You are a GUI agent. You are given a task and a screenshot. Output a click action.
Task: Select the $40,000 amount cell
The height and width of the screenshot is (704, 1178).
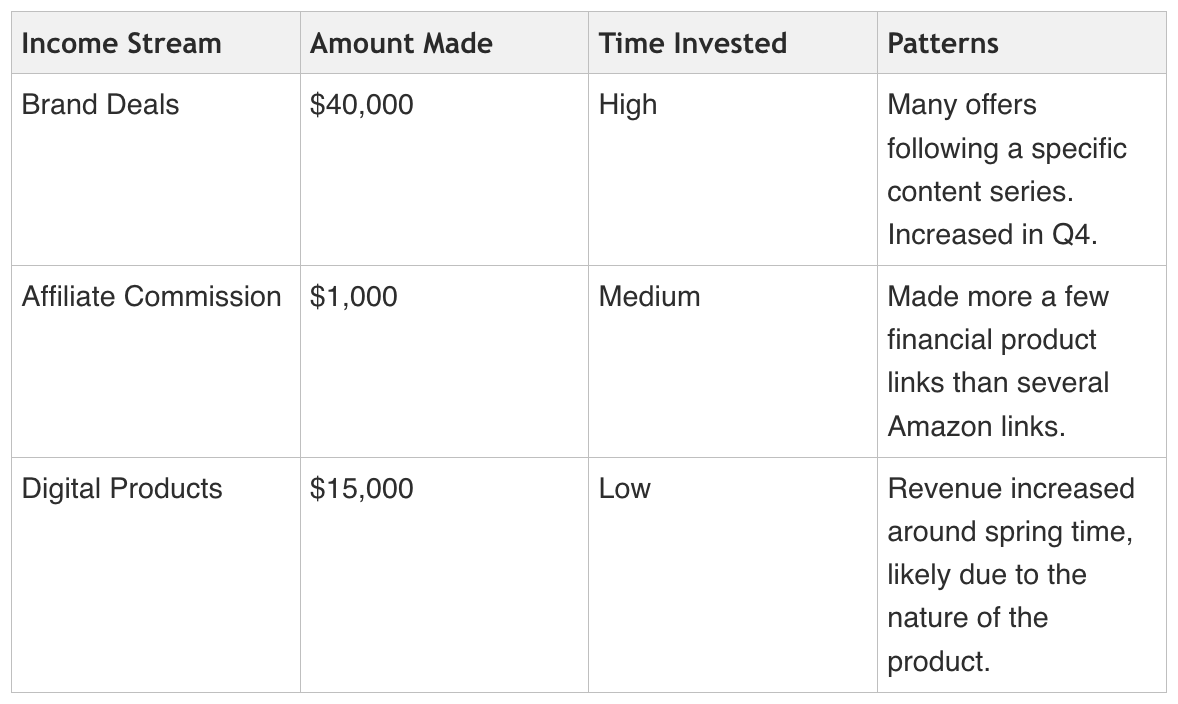(361, 105)
